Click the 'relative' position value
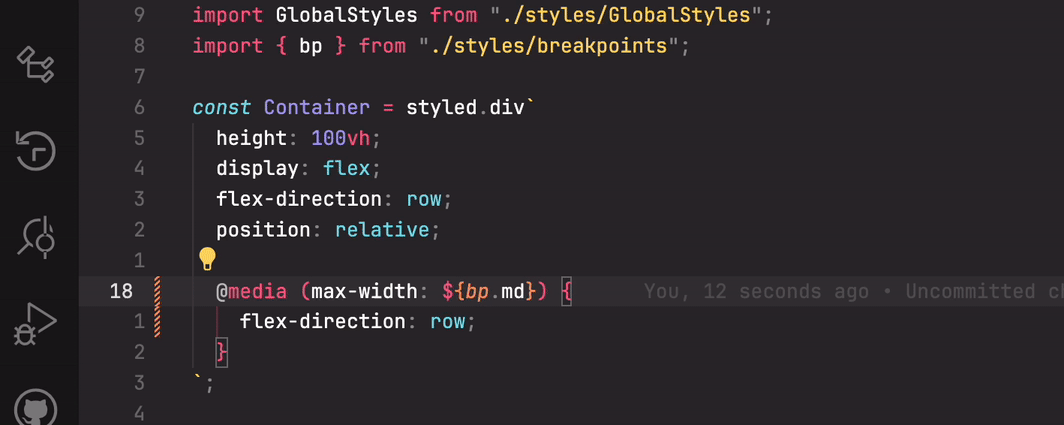The width and height of the screenshot is (1064, 425). point(381,230)
